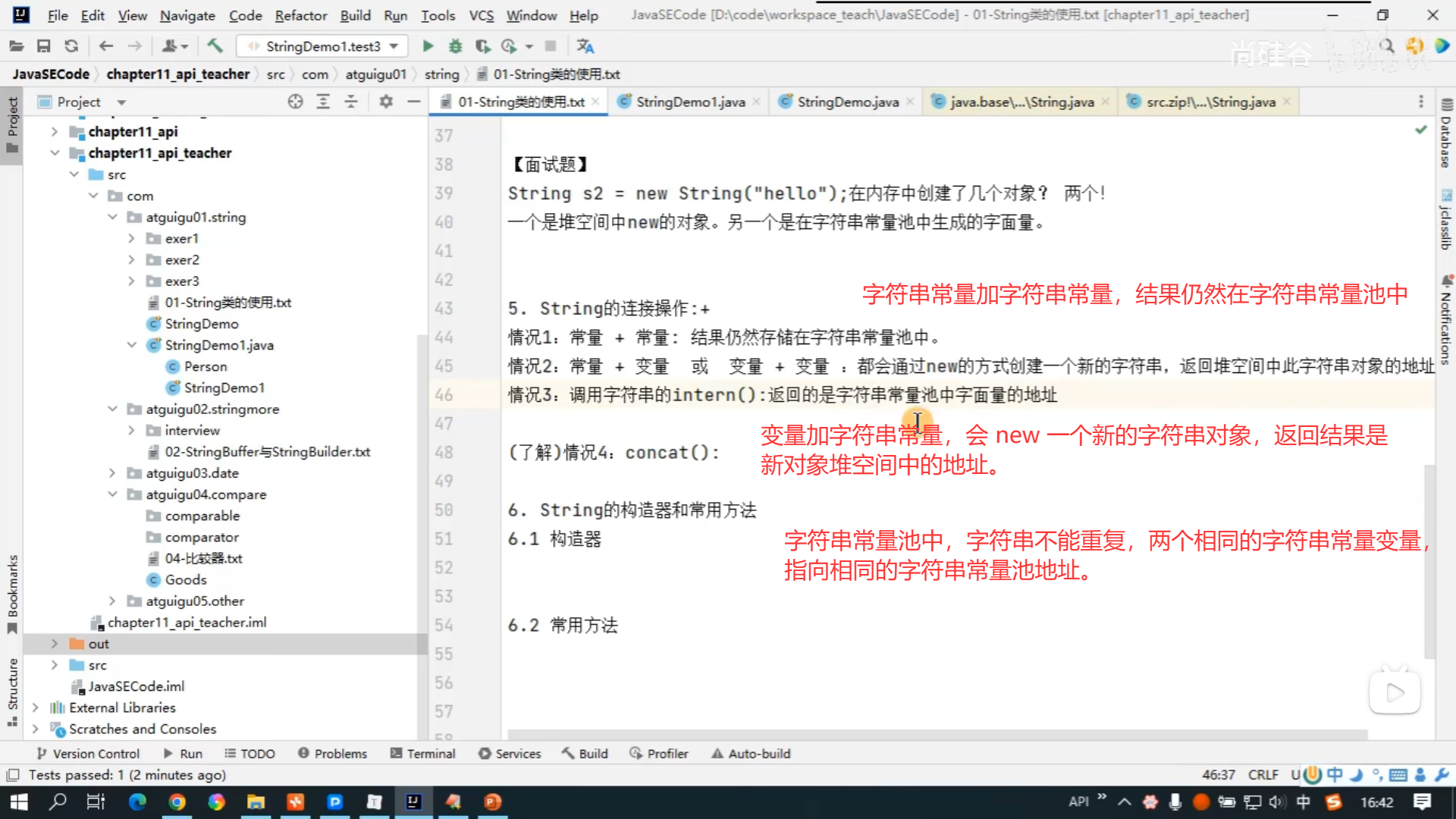Image resolution: width=1456 pixels, height=819 pixels.
Task: Click the Save All icon
Action: pyautogui.click(x=43, y=46)
